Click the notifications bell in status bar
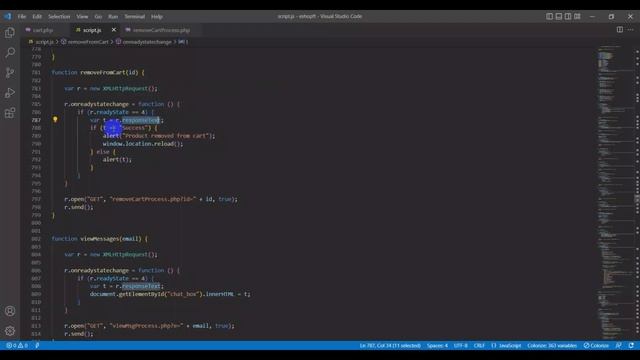The height and width of the screenshot is (360, 640). pyautogui.click(x=631, y=345)
